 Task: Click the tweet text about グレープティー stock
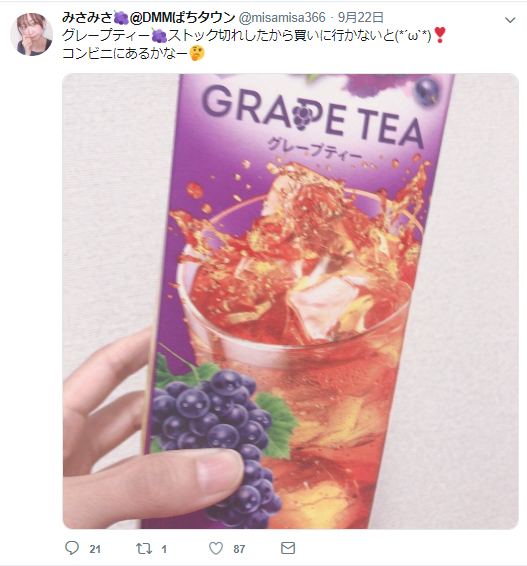coord(254,35)
